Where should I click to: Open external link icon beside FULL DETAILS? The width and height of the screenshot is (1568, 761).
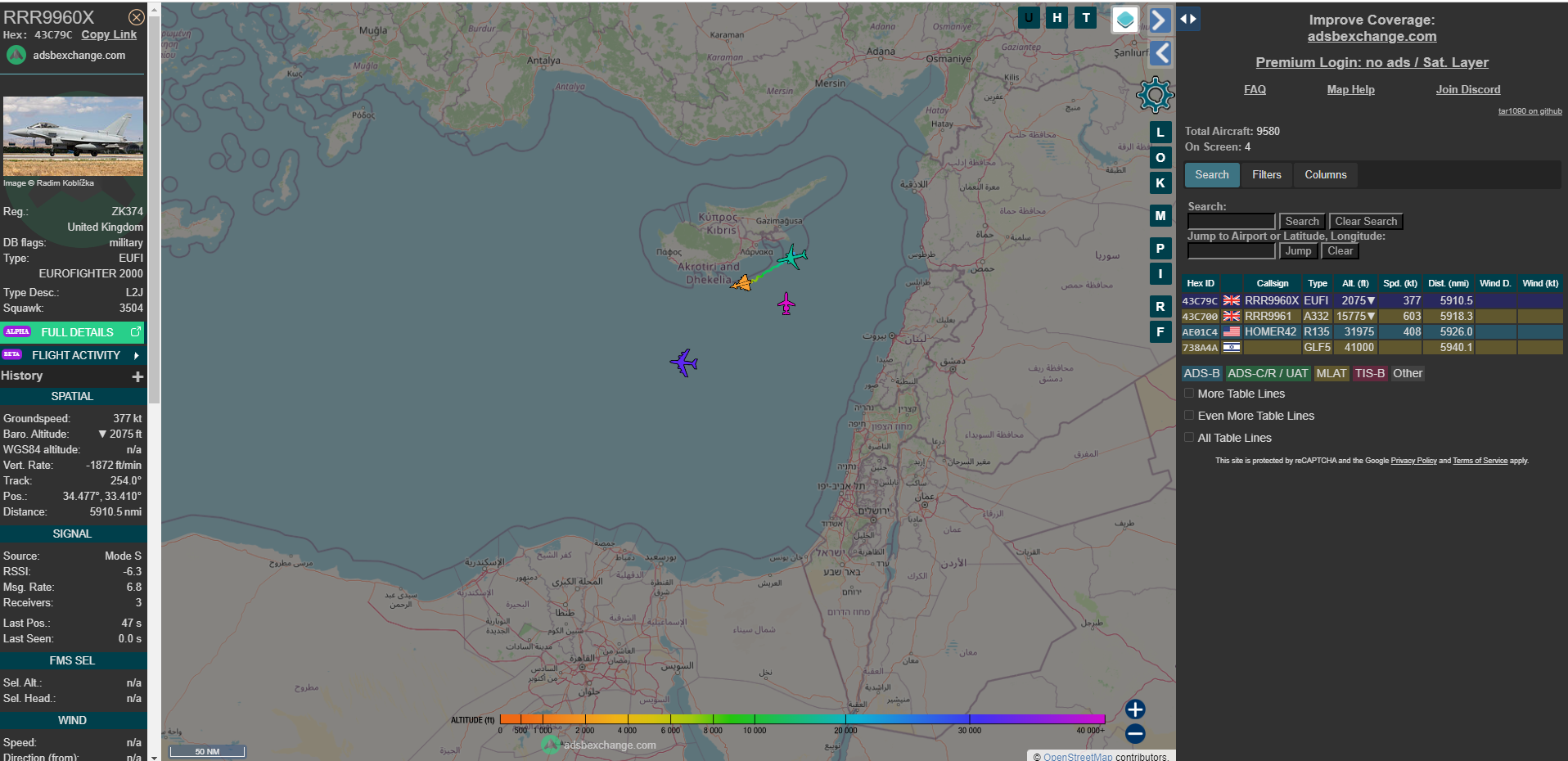click(x=136, y=332)
